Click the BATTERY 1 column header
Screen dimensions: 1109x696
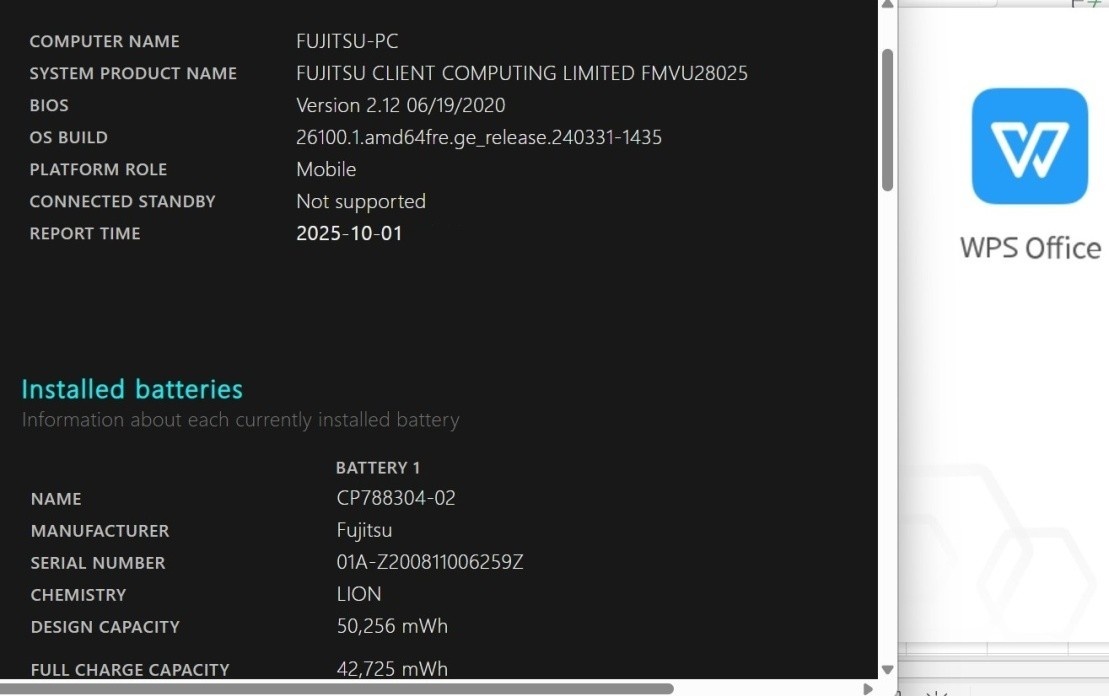pos(378,468)
